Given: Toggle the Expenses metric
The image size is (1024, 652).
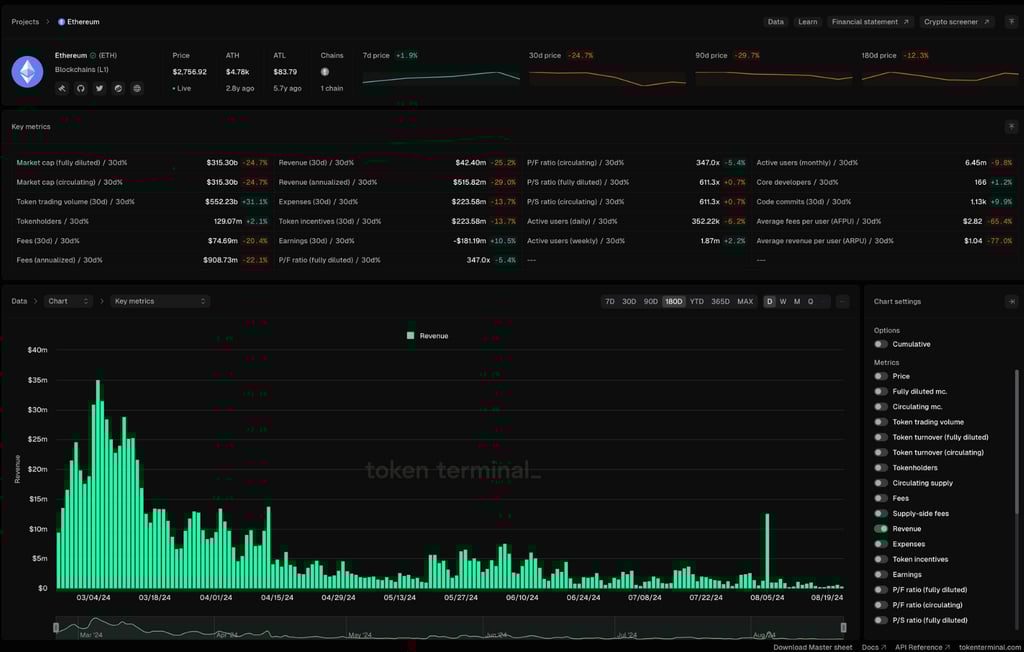Looking at the screenshot, I should tap(881, 544).
